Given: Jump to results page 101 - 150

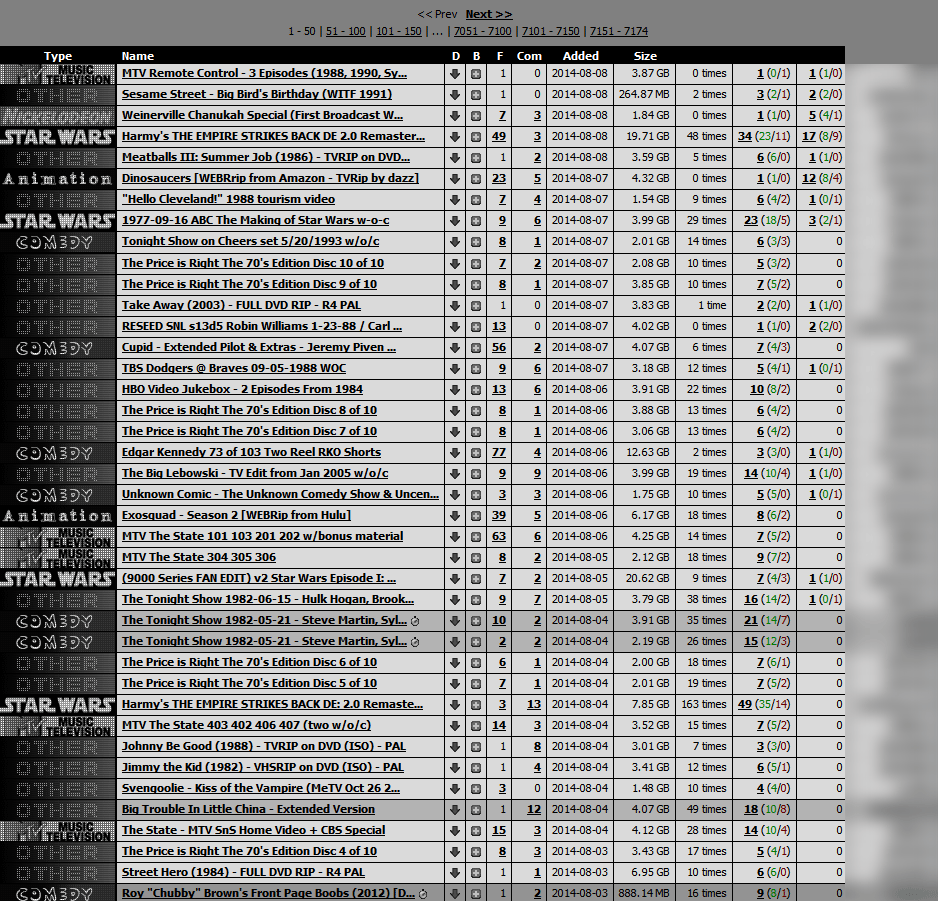Looking at the screenshot, I should [x=398, y=31].
